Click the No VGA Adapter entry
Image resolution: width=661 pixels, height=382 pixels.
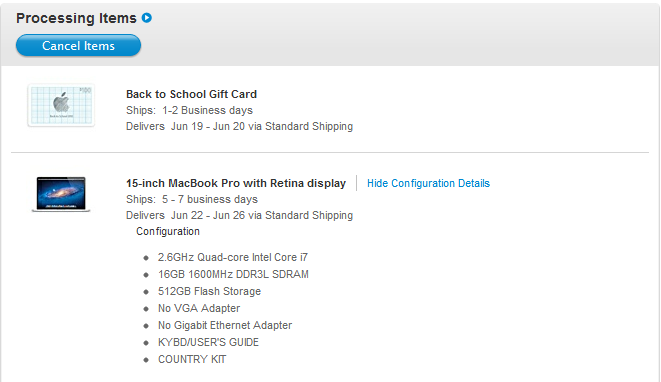(x=199, y=308)
